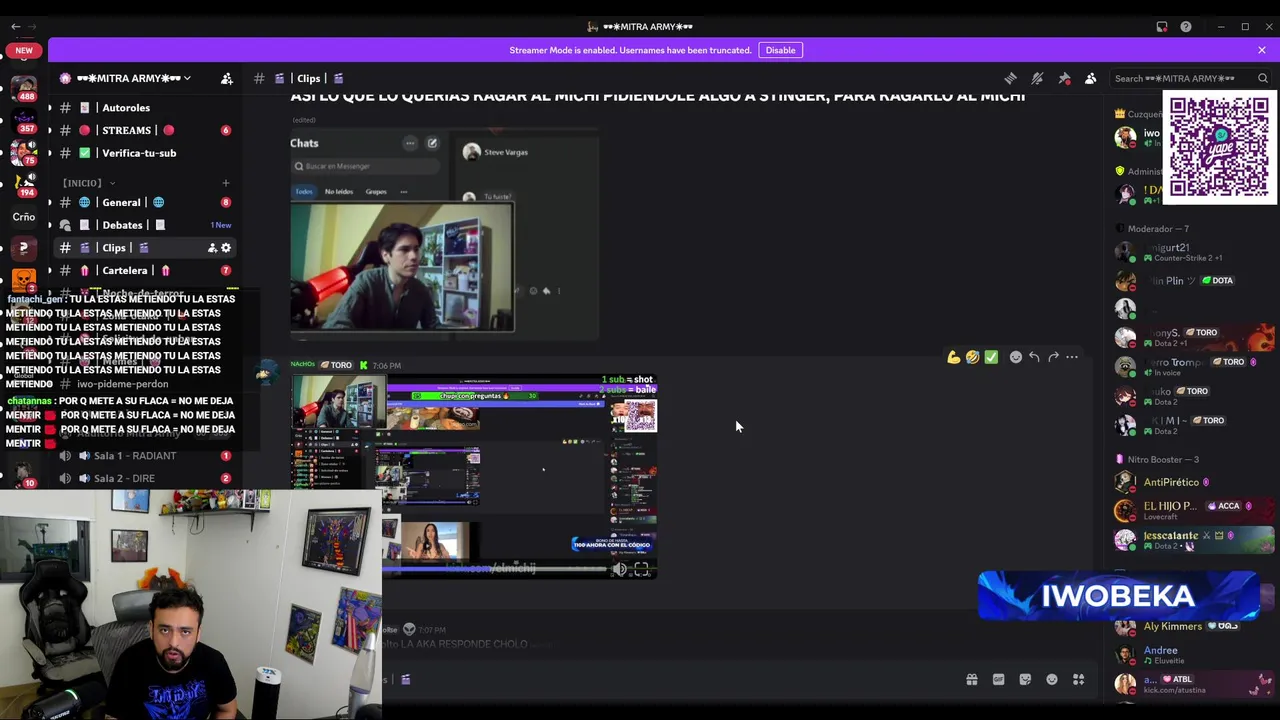Open server icon with 357 badge

24,121
